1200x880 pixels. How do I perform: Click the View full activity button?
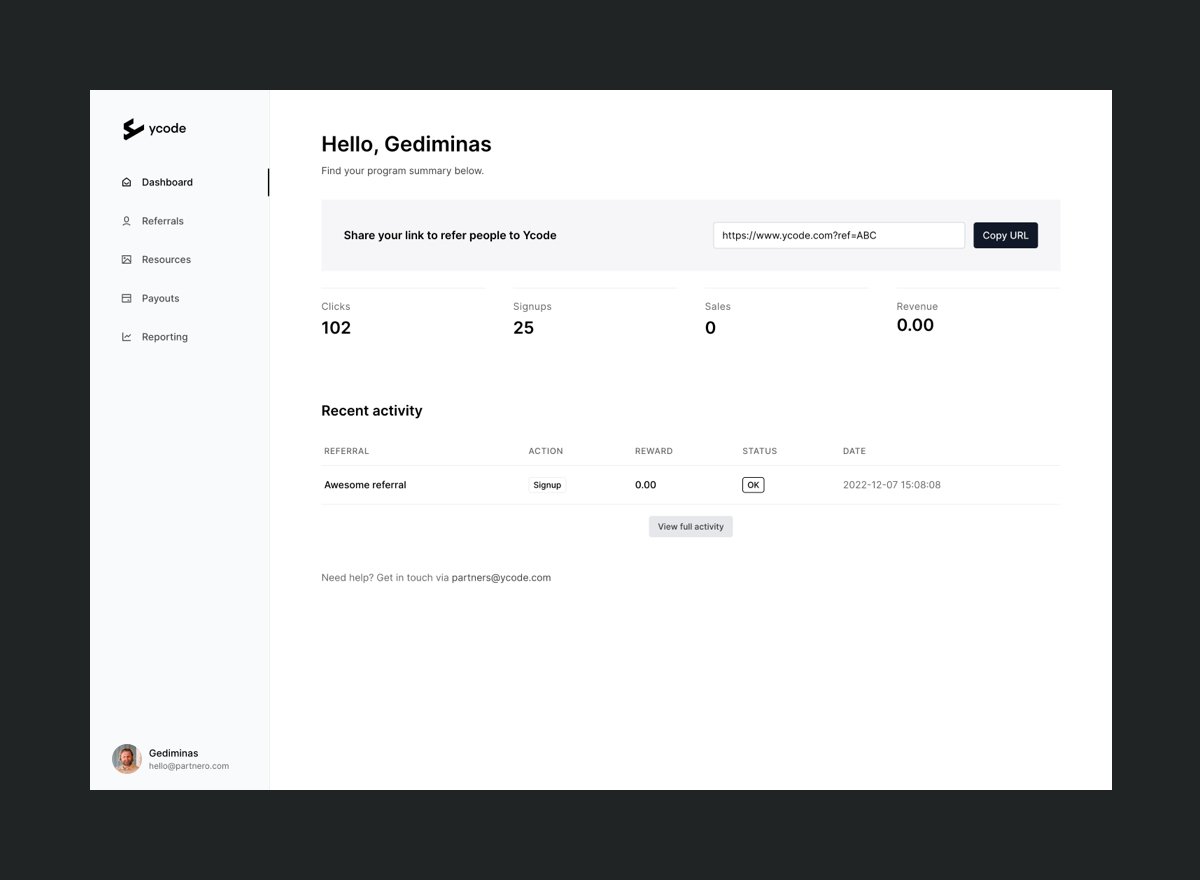click(691, 527)
